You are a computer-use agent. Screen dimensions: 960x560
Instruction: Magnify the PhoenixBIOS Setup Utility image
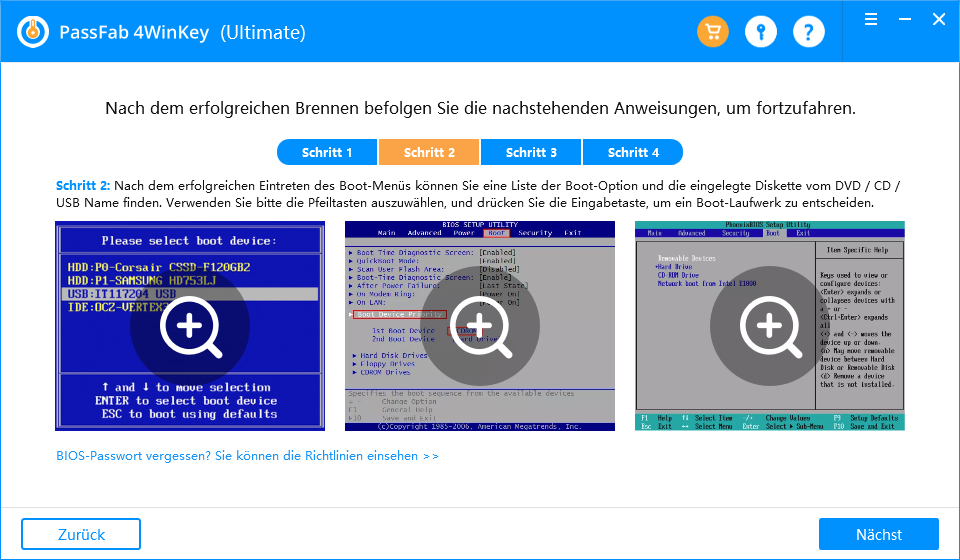(x=770, y=326)
